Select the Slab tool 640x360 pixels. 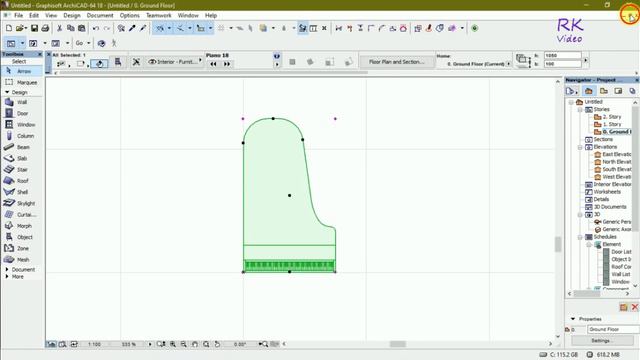coord(22,158)
